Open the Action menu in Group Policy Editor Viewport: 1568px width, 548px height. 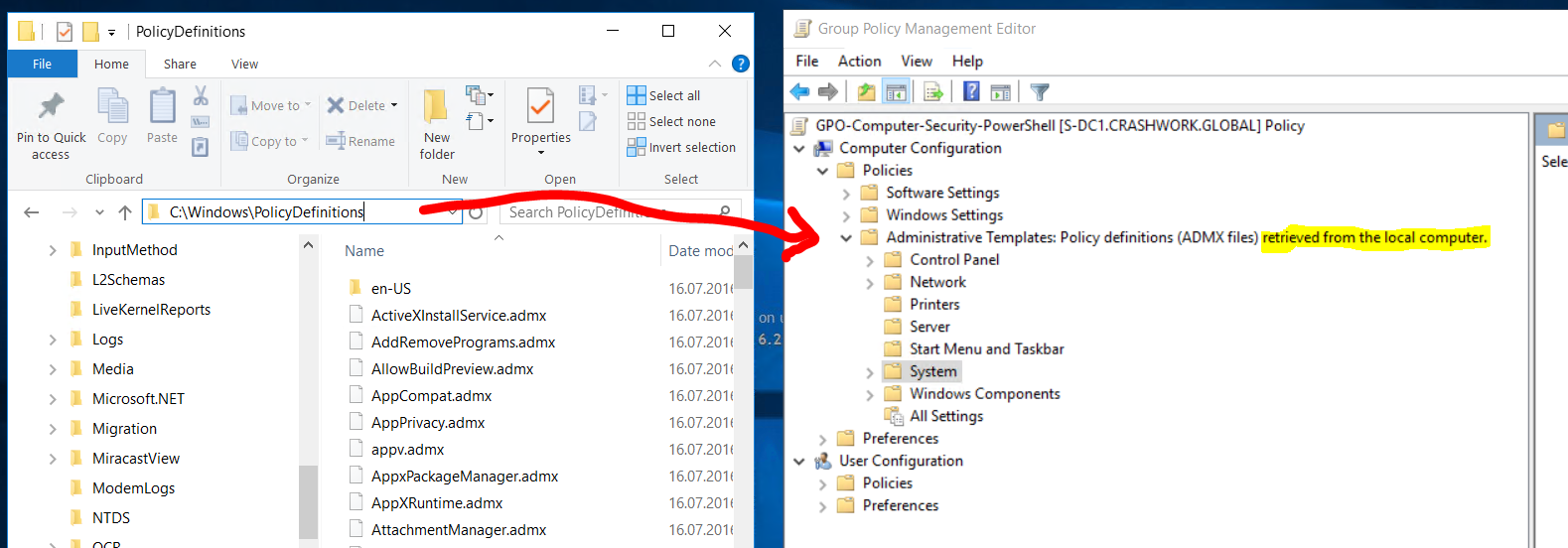(x=859, y=61)
